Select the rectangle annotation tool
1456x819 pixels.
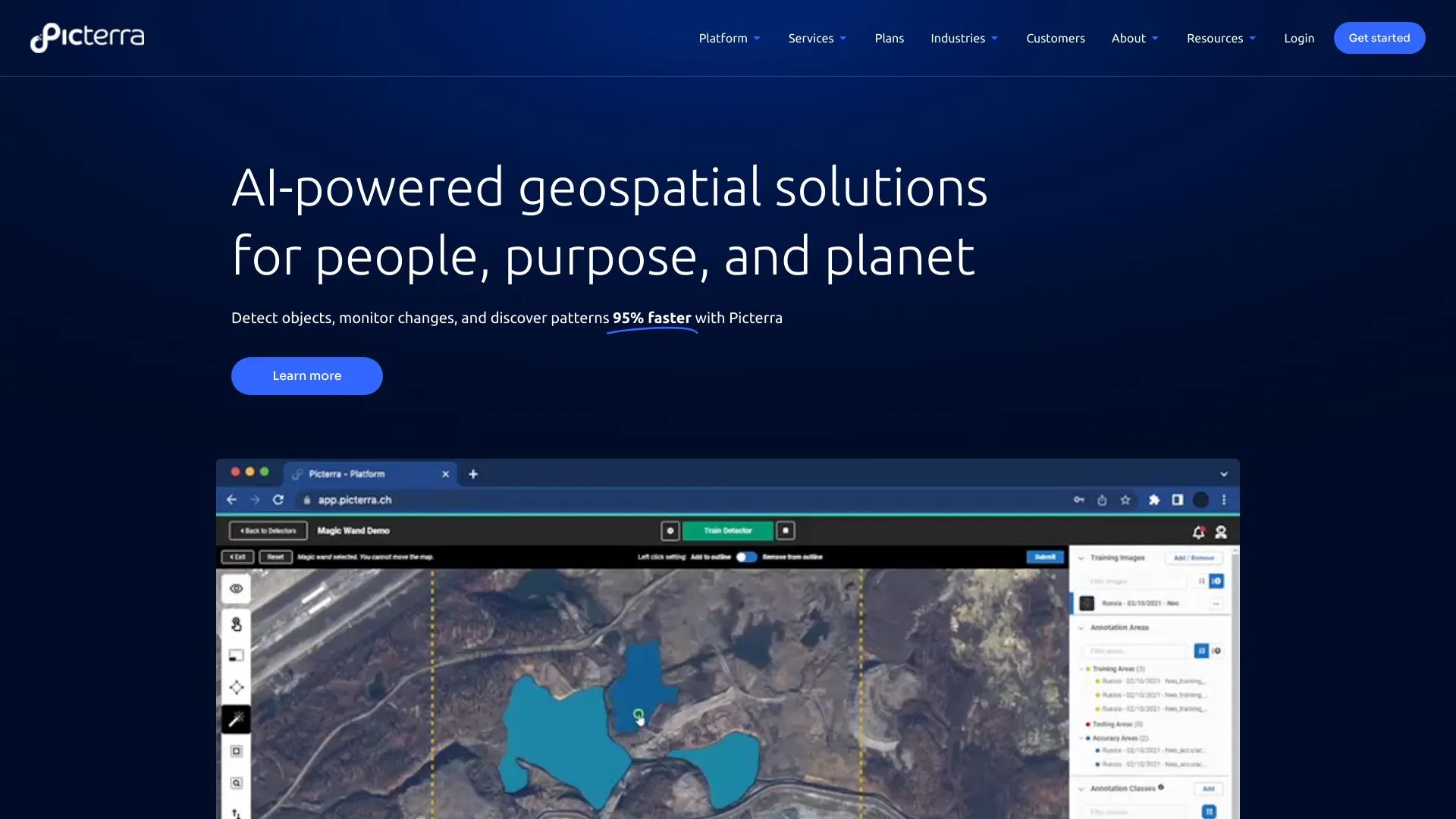coord(235,654)
